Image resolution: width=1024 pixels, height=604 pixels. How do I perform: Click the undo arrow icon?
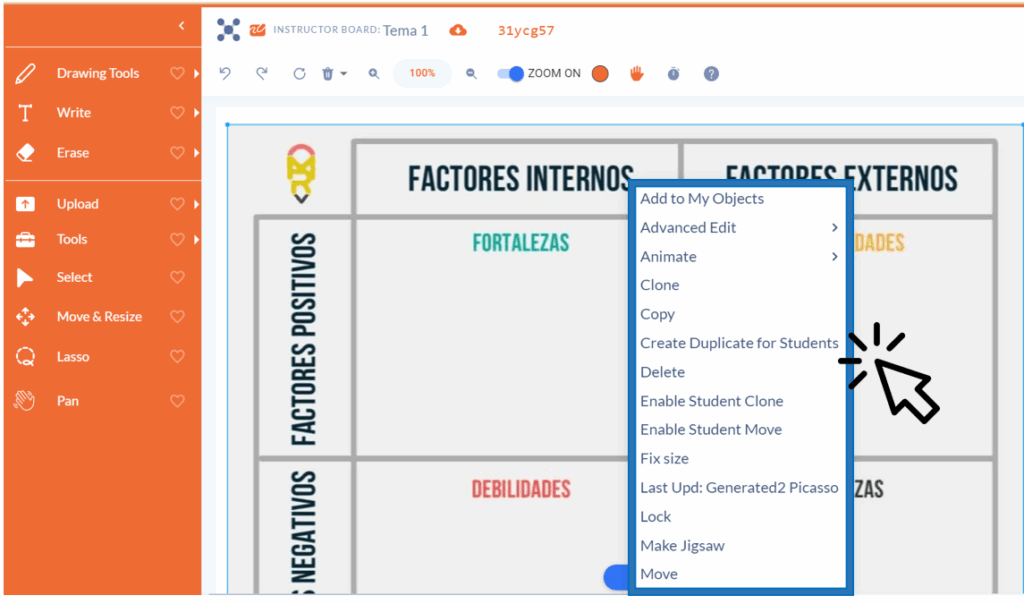pos(225,73)
